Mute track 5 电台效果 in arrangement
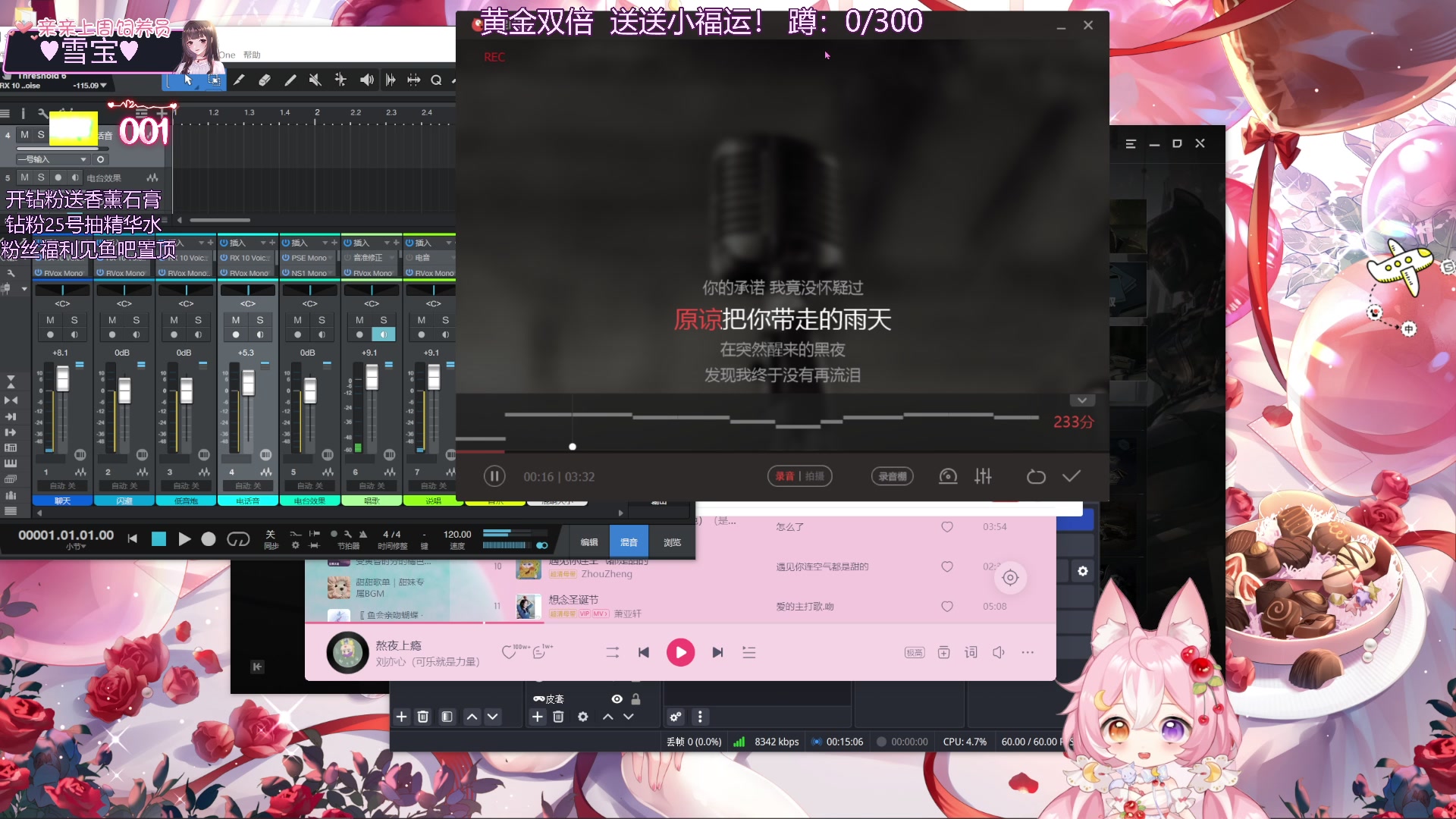Viewport: 1456px width, 819px height. coord(24,177)
